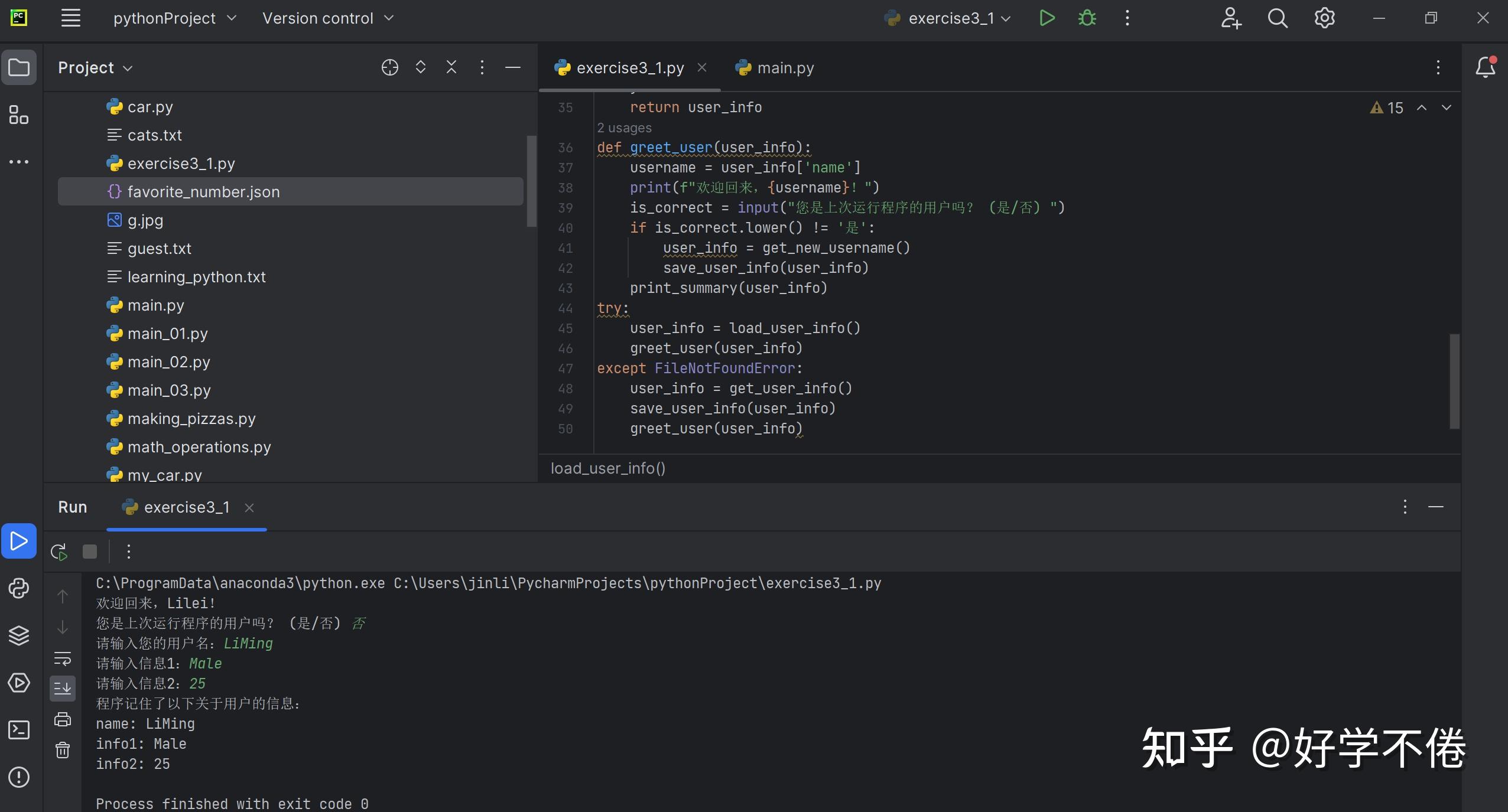
Task: Open the main hamburger menu
Action: [x=70, y=18]
